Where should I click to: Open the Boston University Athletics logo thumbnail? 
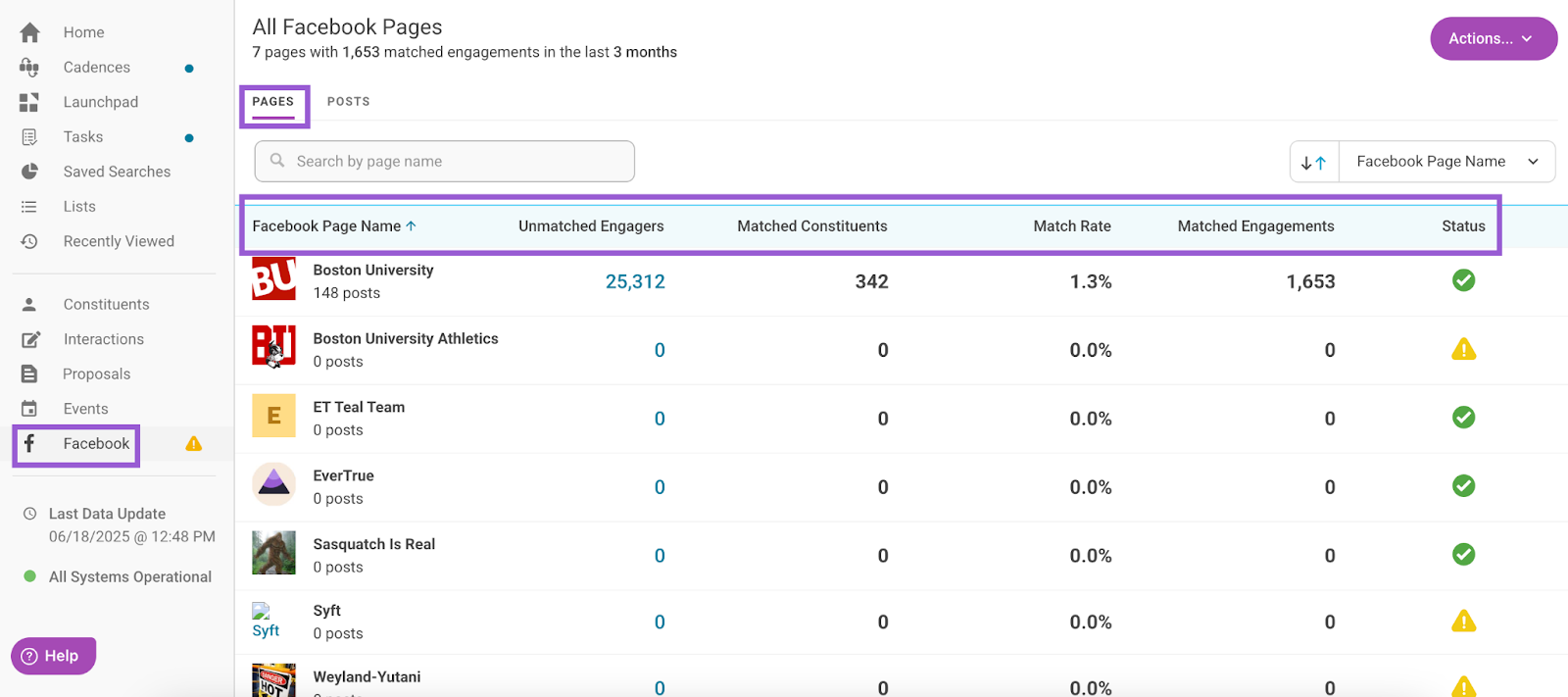click(273, 347)
